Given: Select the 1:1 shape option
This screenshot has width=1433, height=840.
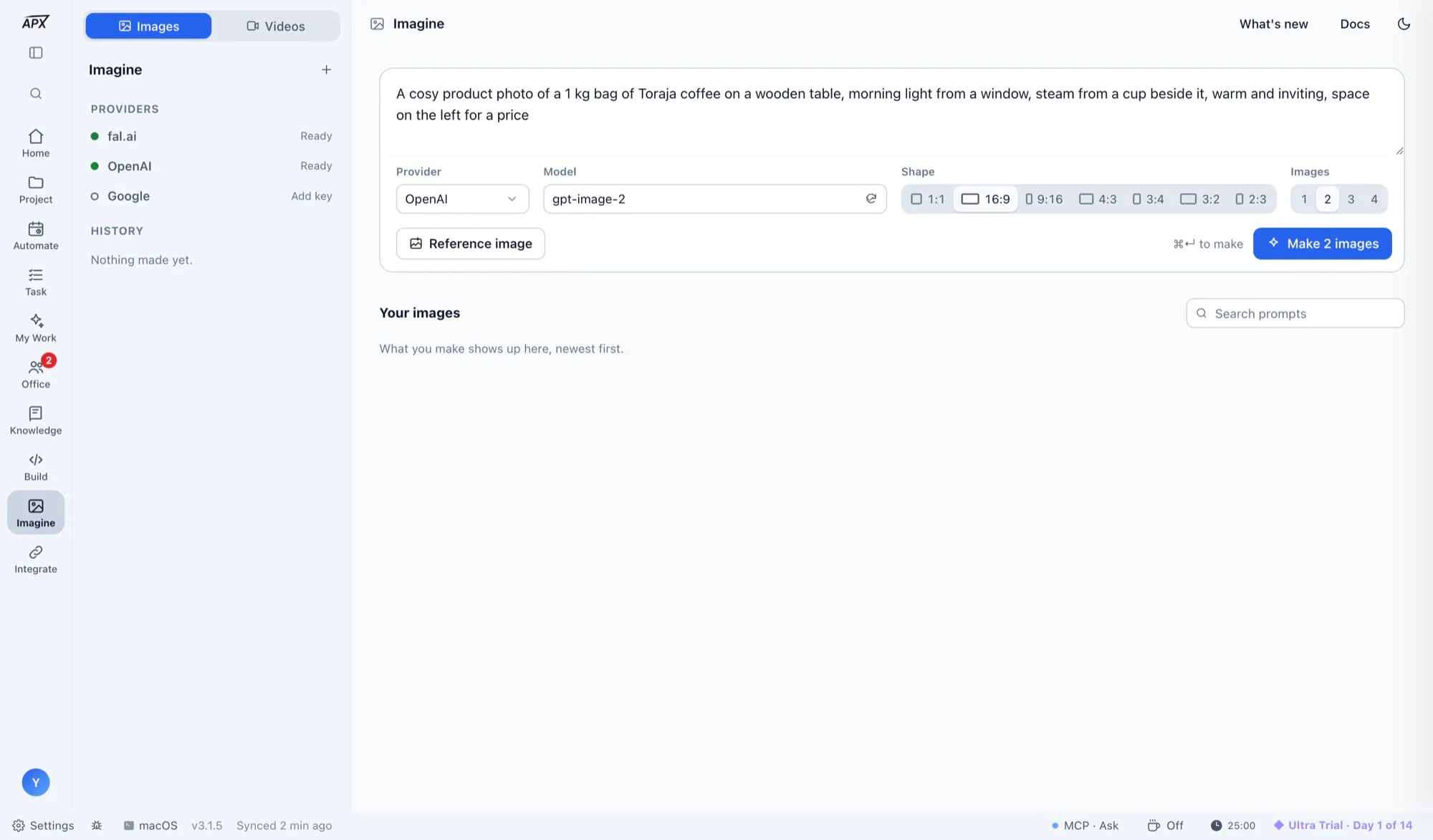Looking at the screenshot, I should tap(928, 199).
